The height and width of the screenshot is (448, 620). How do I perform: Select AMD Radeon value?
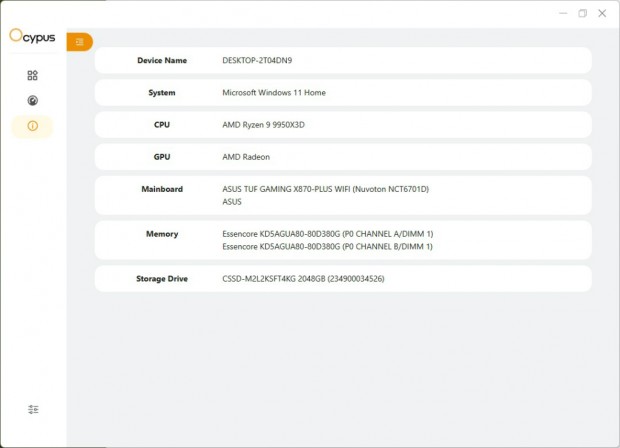(246, 157)
